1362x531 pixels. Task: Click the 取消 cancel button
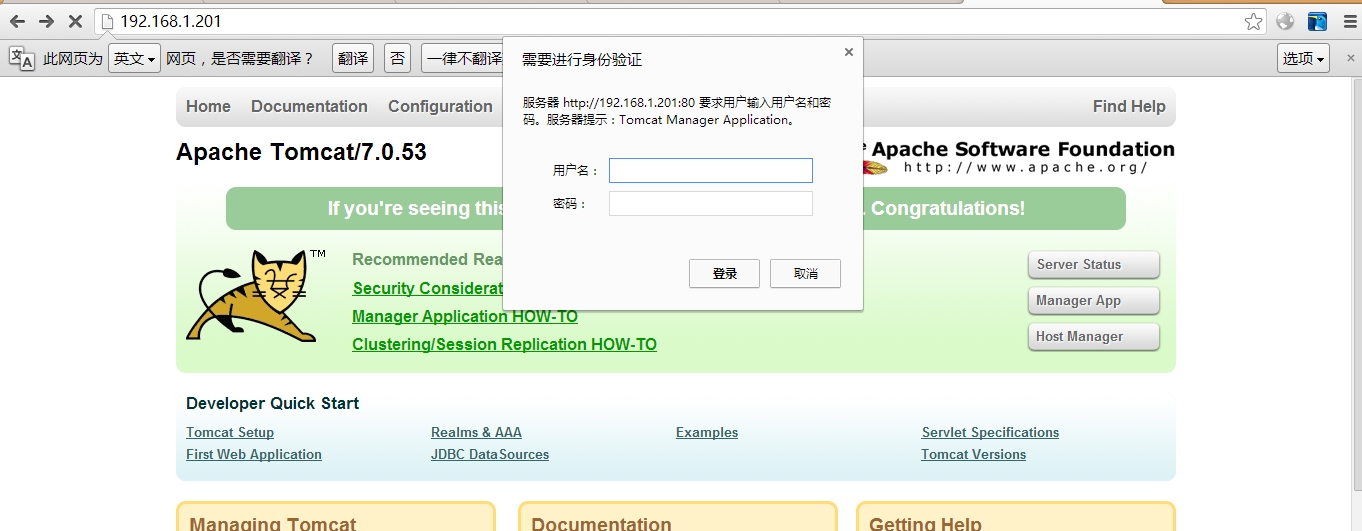(805, 274)
